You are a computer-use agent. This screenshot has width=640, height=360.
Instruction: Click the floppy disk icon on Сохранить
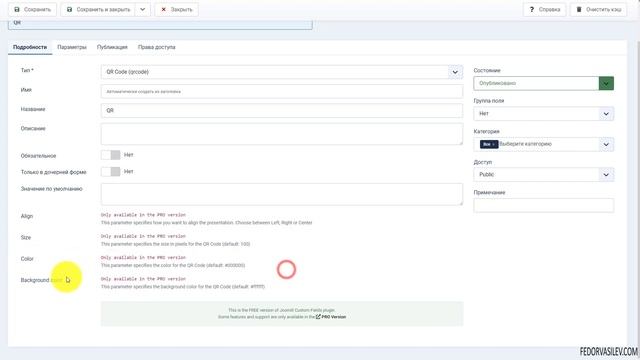point(17,9)
